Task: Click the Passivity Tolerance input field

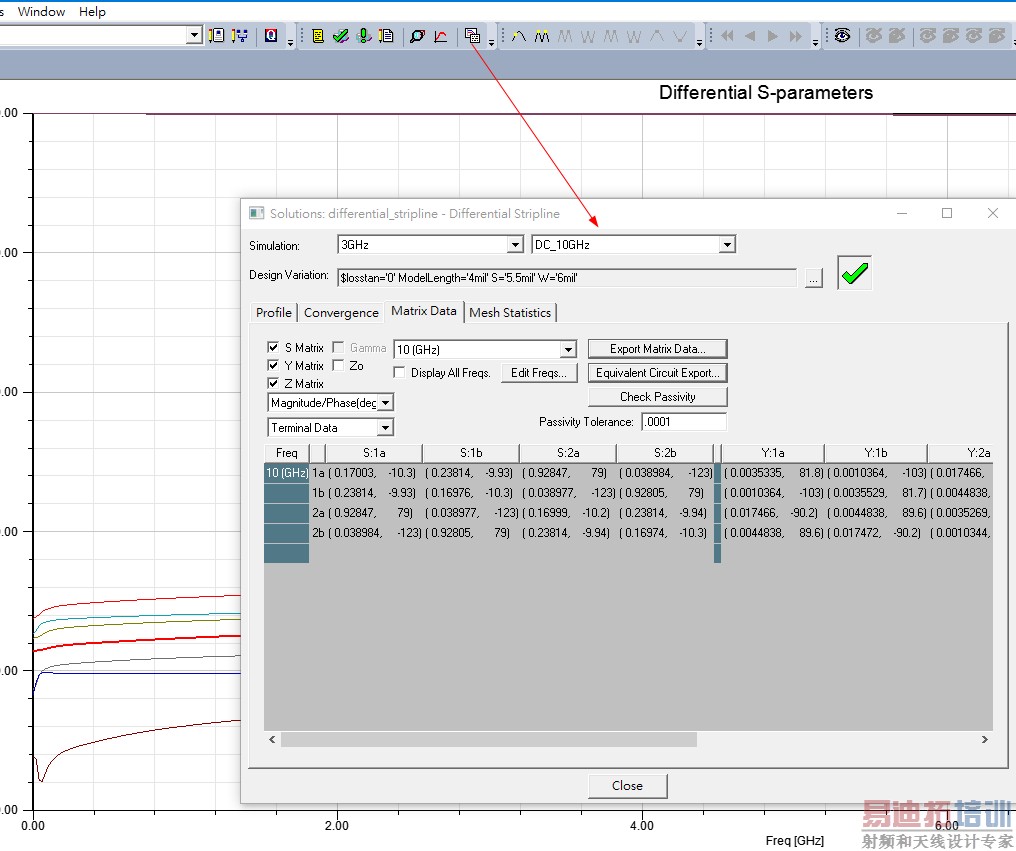Action: pyautogui.click(x=684, y=422)
